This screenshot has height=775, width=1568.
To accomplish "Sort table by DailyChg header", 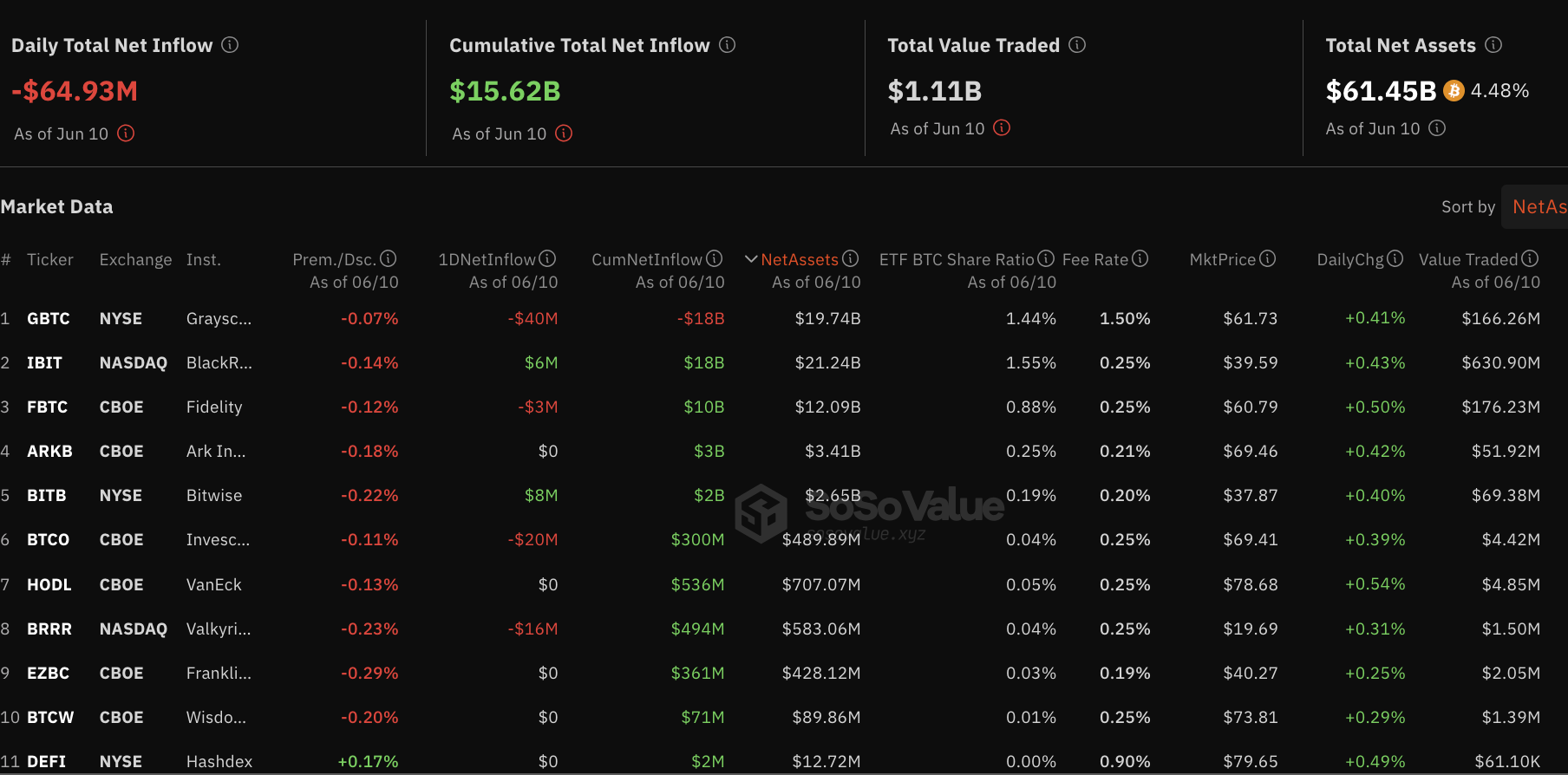I will pyautogui.click(x=1350, y=259).
